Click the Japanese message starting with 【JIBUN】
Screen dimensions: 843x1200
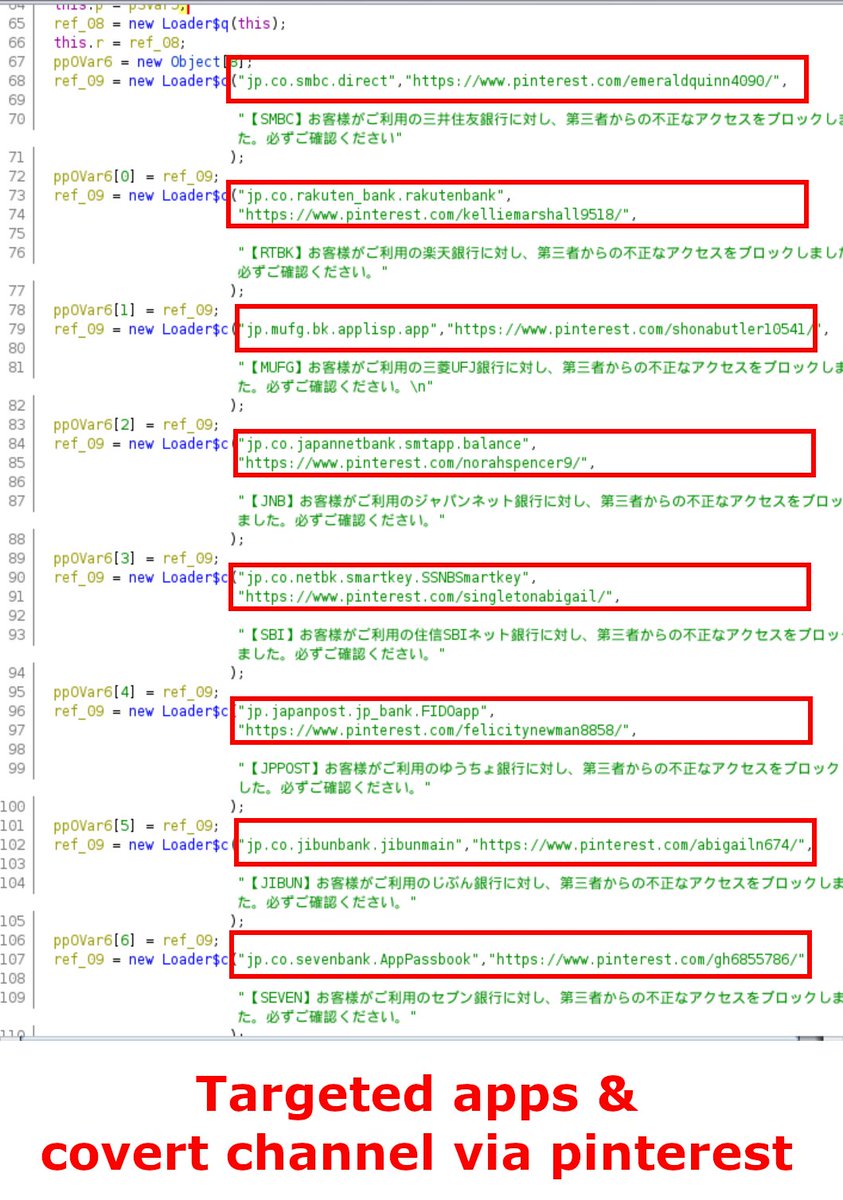pyautogui.click(x=540, y=892)
